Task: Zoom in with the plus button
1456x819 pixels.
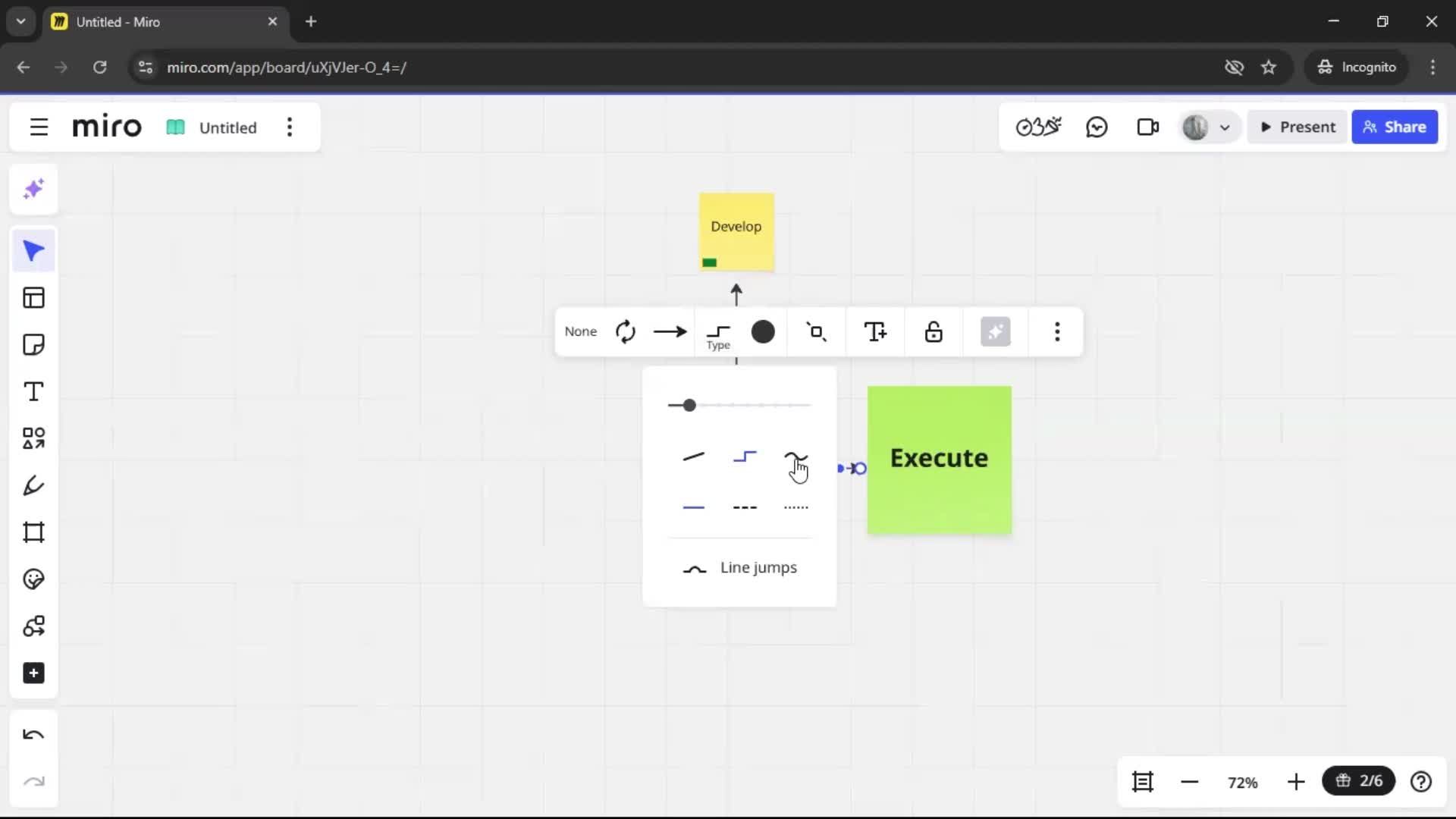Action: click(x=1296, y=782)
